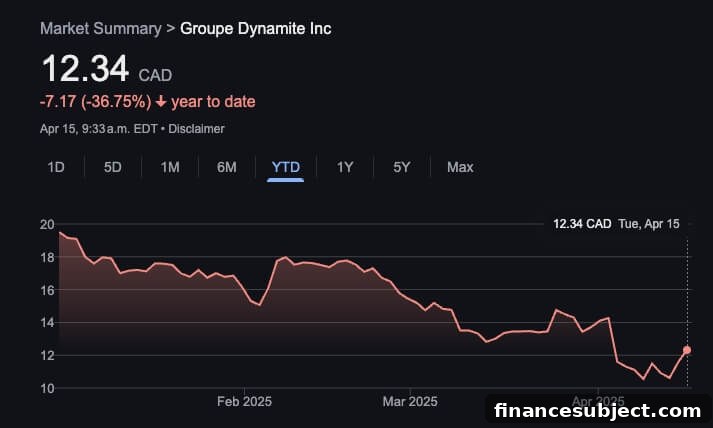The image size is (713, 428).
Task: Switch to the 6M range tab
Action: coord(226,167)
